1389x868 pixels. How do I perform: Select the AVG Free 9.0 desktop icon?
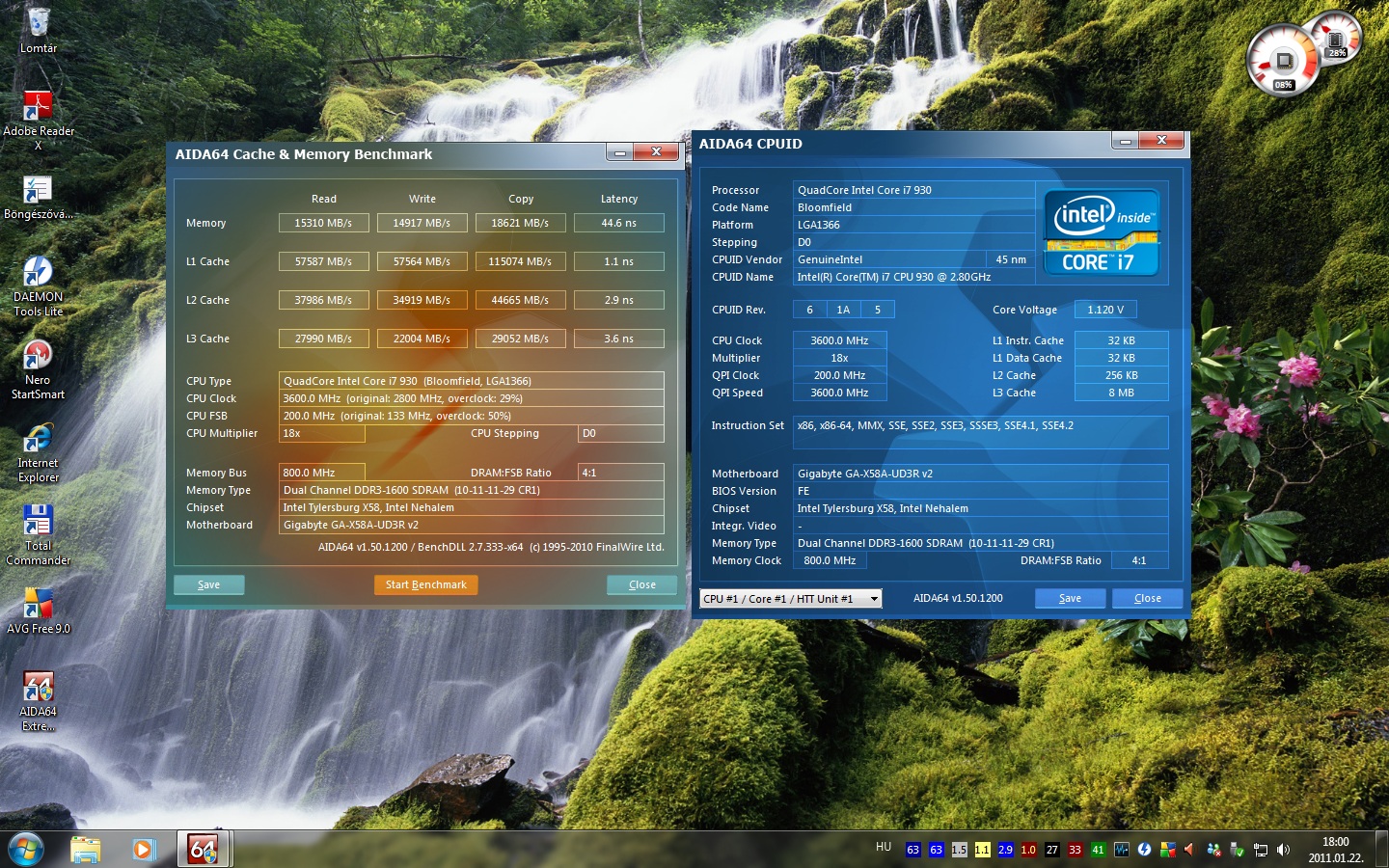tap(39, 610)
